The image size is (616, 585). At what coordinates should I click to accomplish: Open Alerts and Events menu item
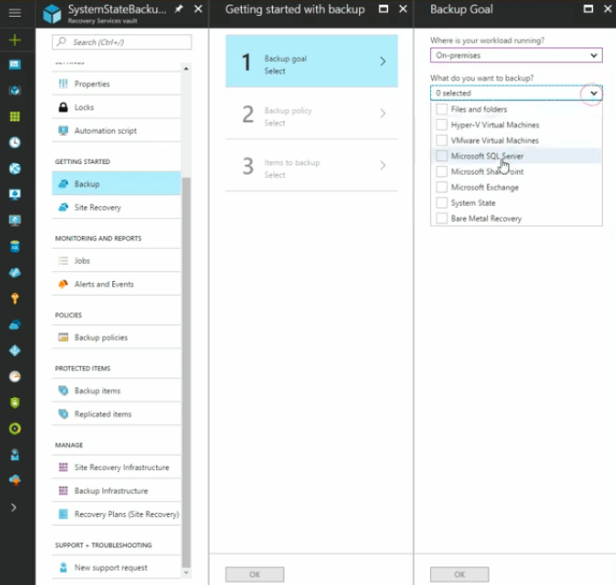coord(116,284)
